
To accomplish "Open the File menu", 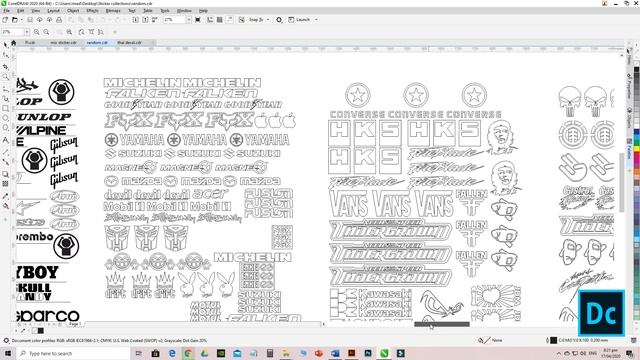I will point(7,11).
